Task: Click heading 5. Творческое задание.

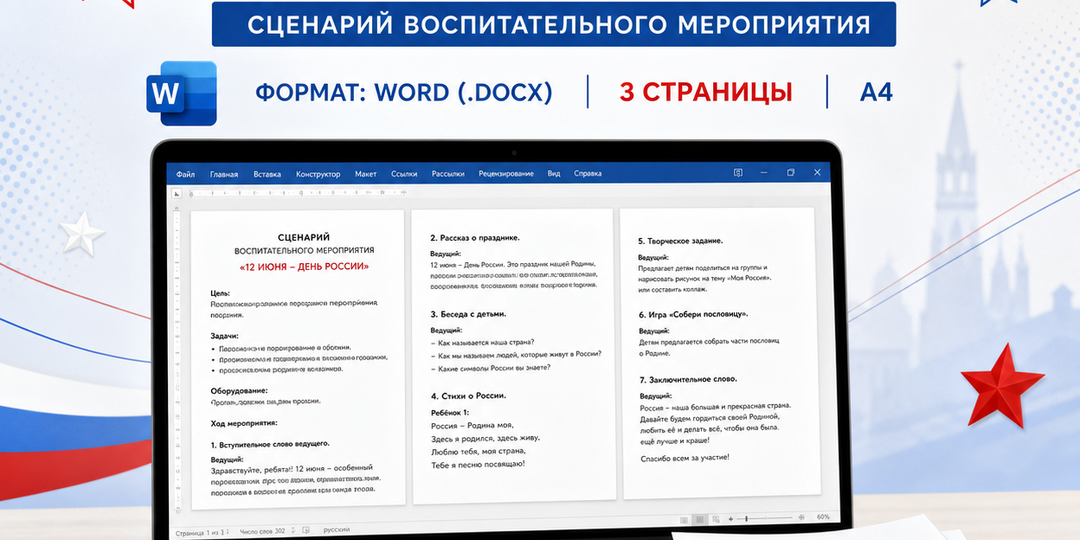Action: [x=681, y=241]
